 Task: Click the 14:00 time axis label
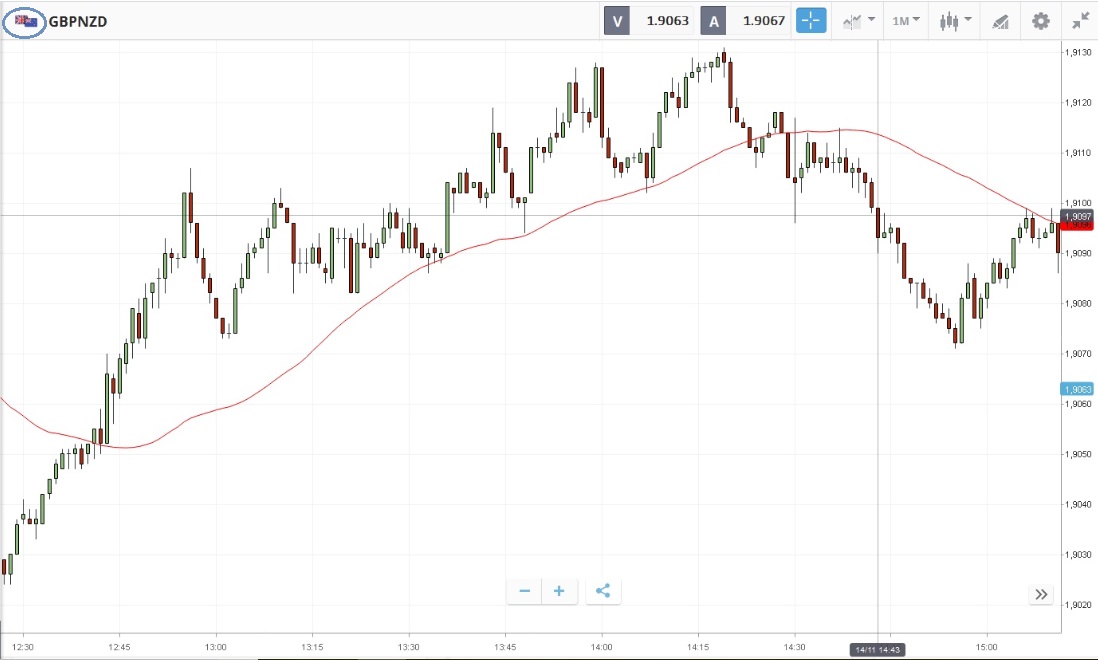pyautogui.click(x=601, y=647)
